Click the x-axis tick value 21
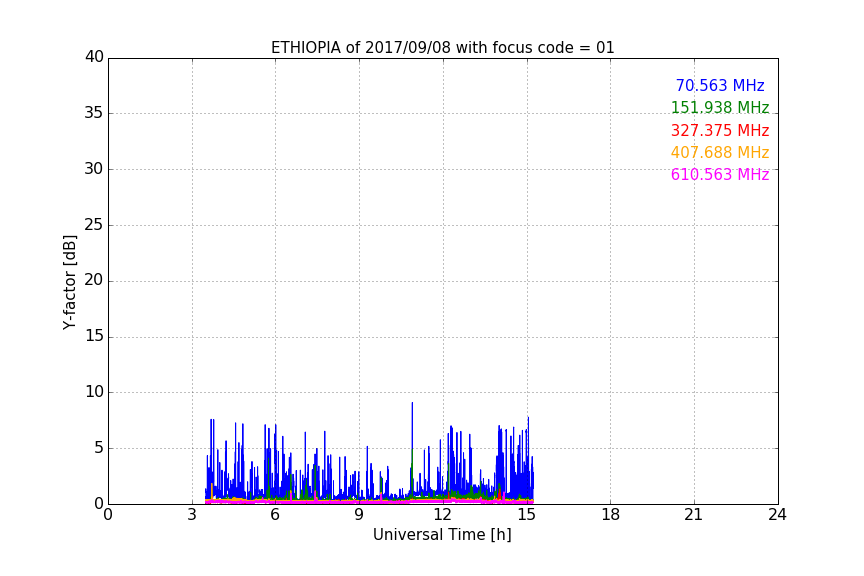 tap(694, 515)
